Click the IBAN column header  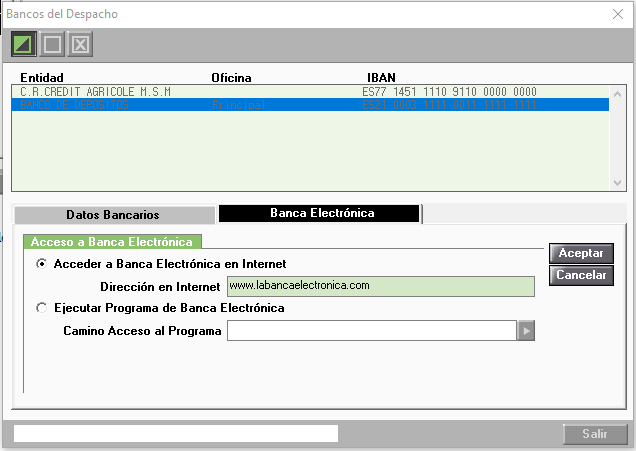point(381,77)
